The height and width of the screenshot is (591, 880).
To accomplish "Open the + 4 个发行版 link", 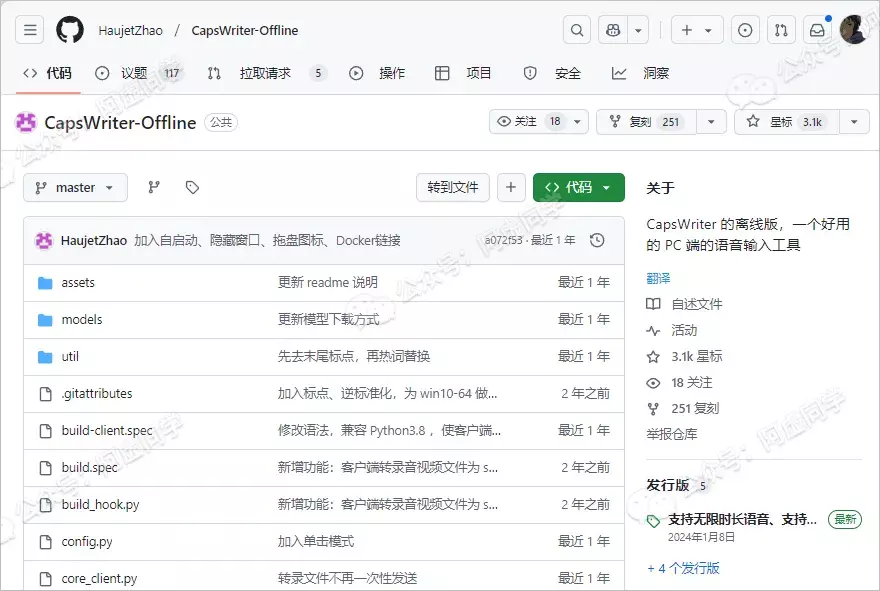I will pos(683,568).
